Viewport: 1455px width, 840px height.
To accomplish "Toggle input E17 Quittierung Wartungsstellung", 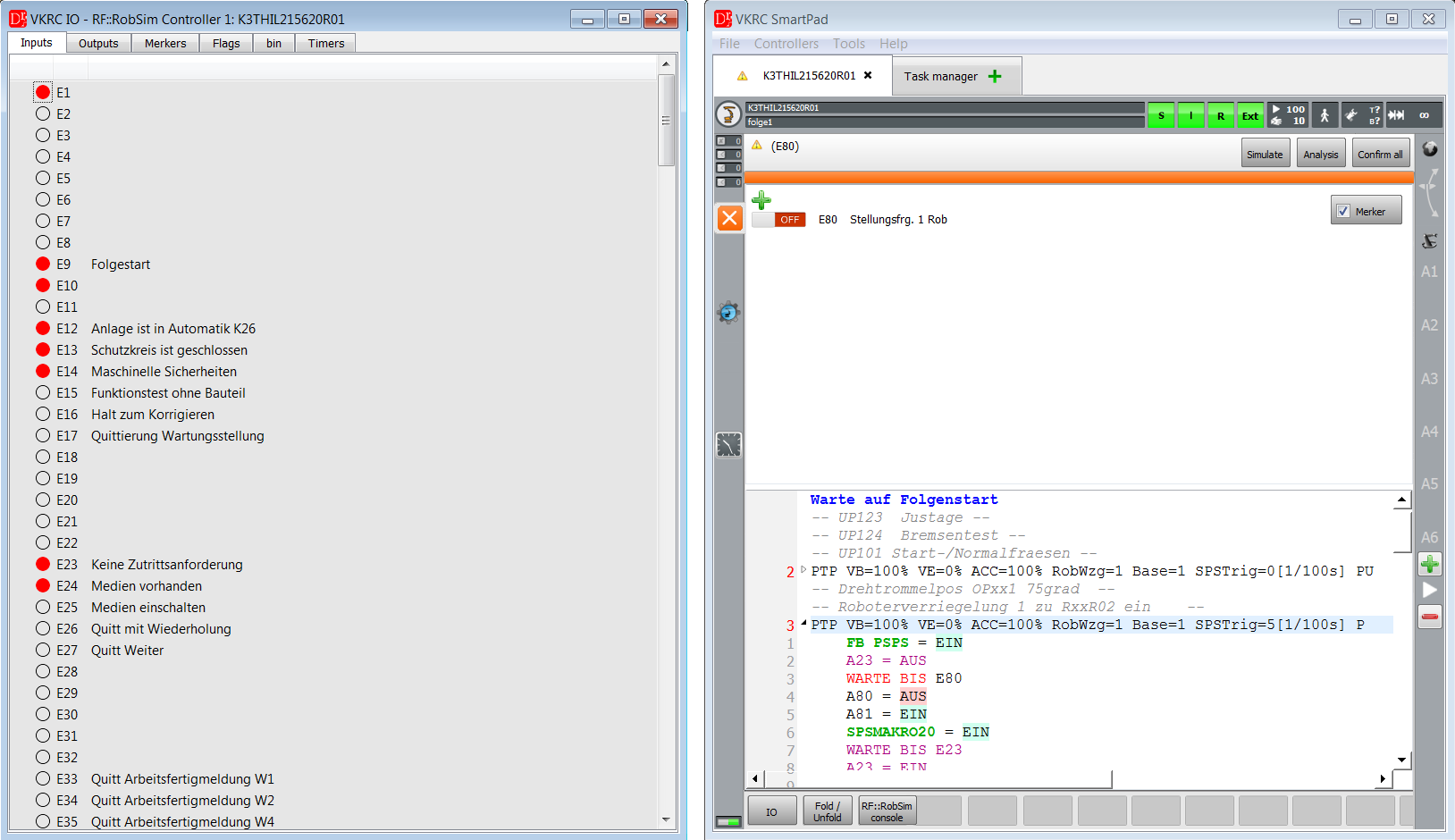I will pos(43,435).
